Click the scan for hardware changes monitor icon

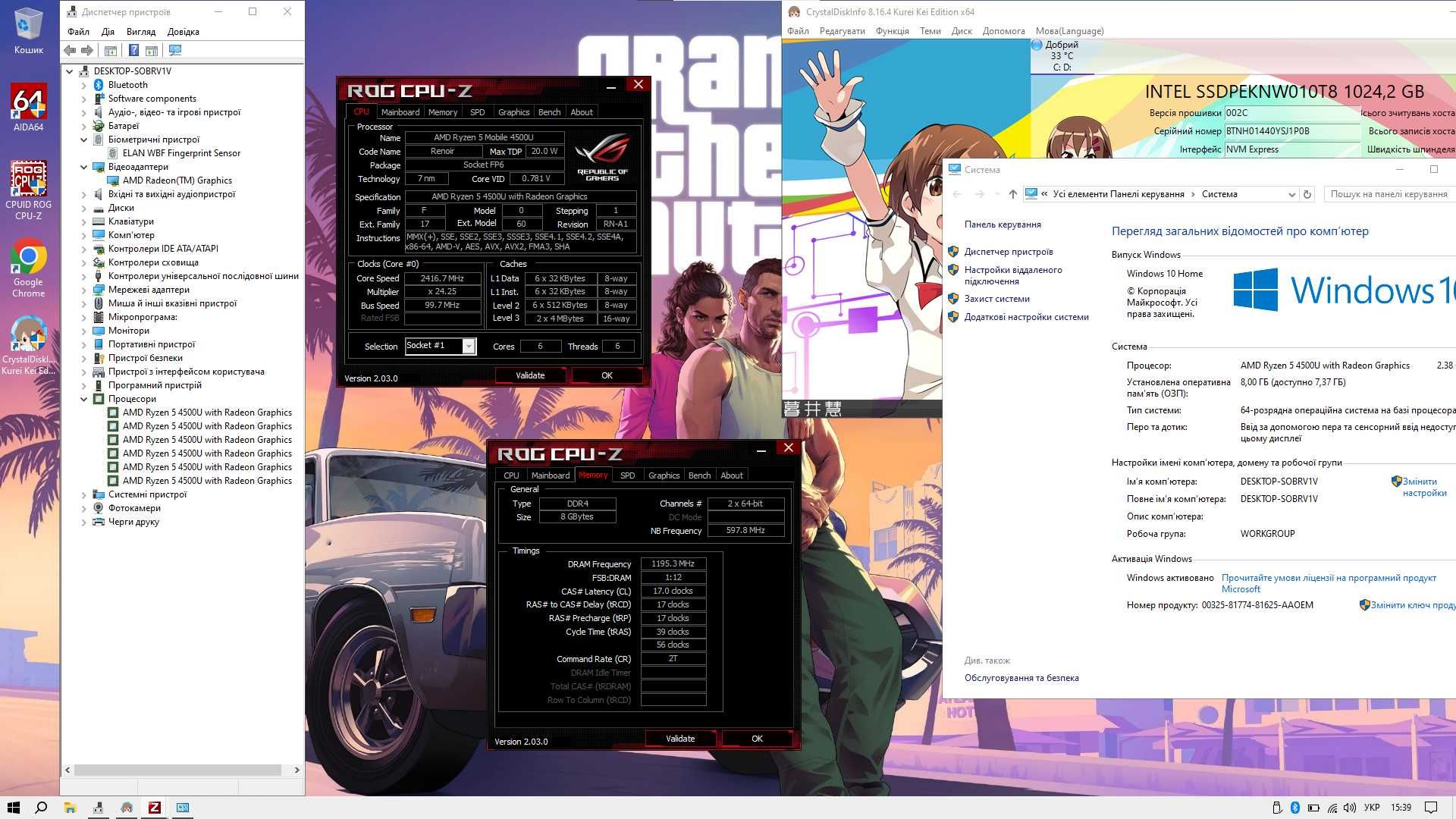[x=175, y=50]
